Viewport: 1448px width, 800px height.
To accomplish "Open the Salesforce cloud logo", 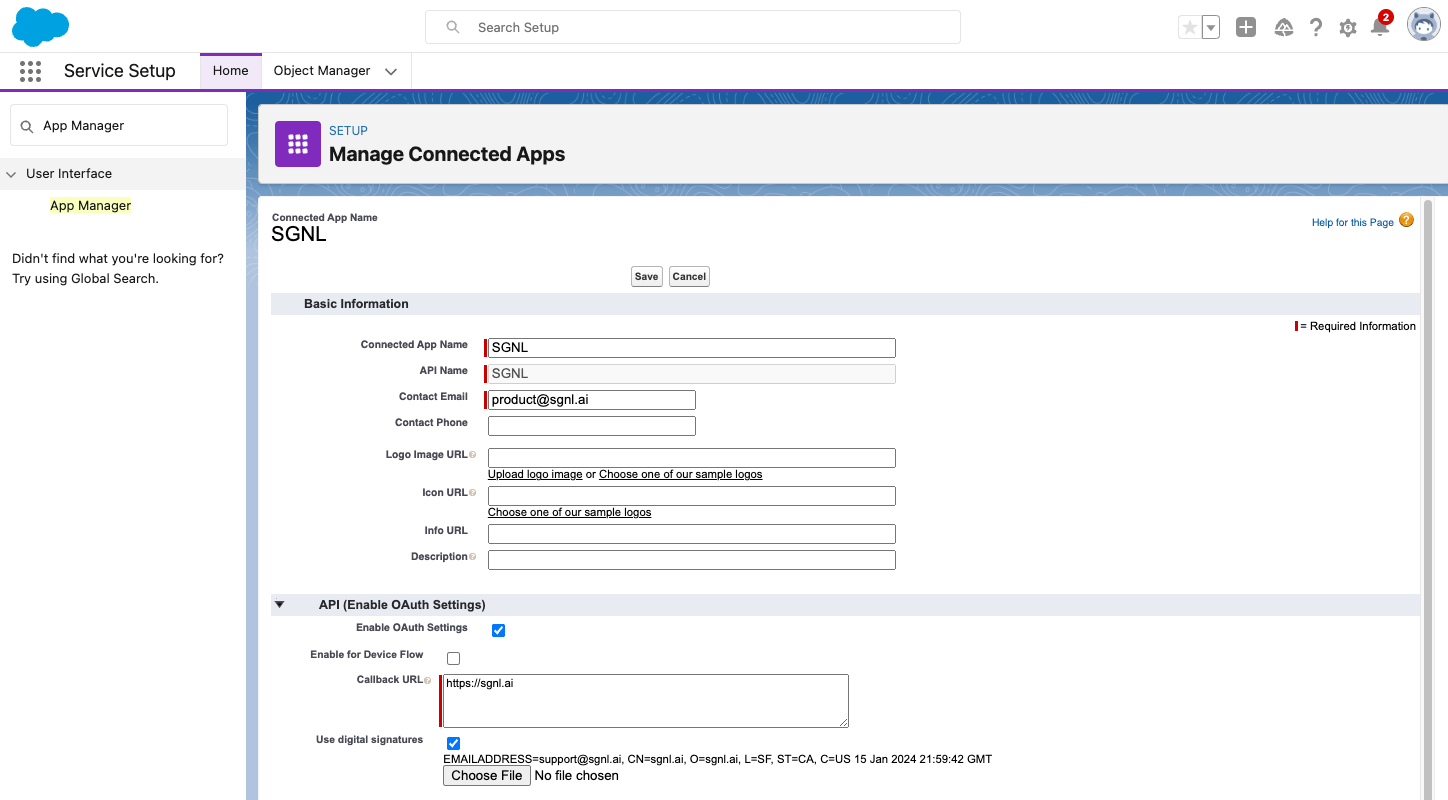I will point(40,26).
